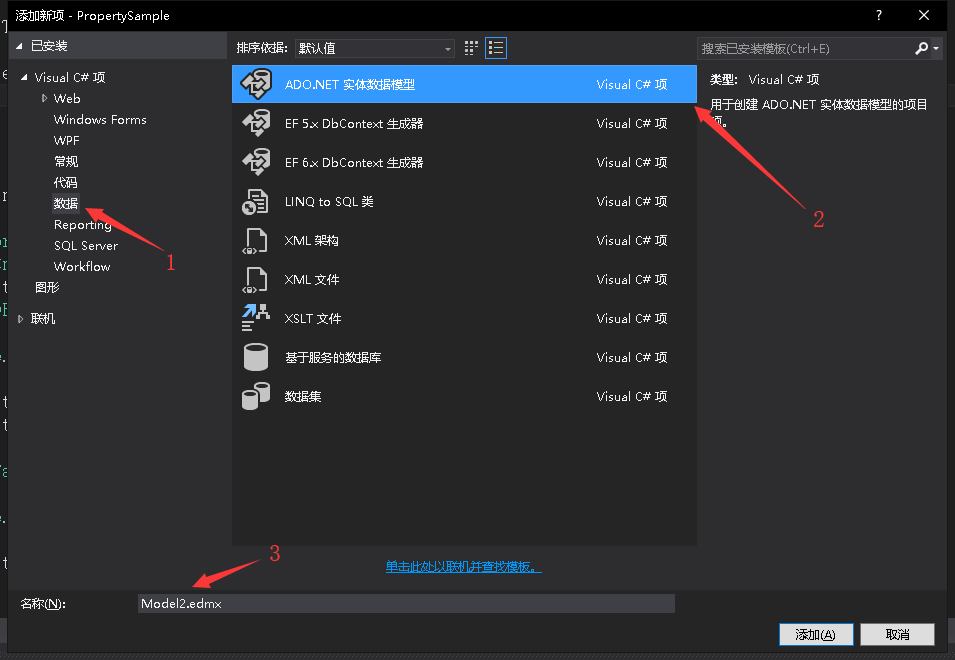
Task: Open the dialog help question mark
Action: pos(879,15)
